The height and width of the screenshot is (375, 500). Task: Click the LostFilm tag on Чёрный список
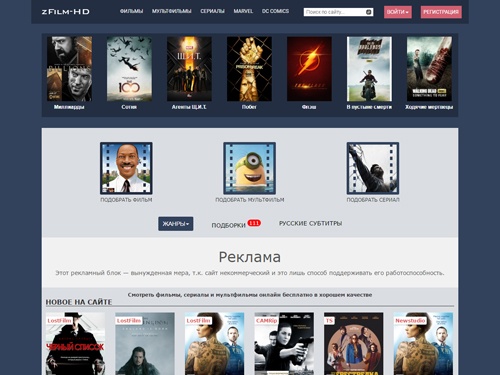[59, 321]
